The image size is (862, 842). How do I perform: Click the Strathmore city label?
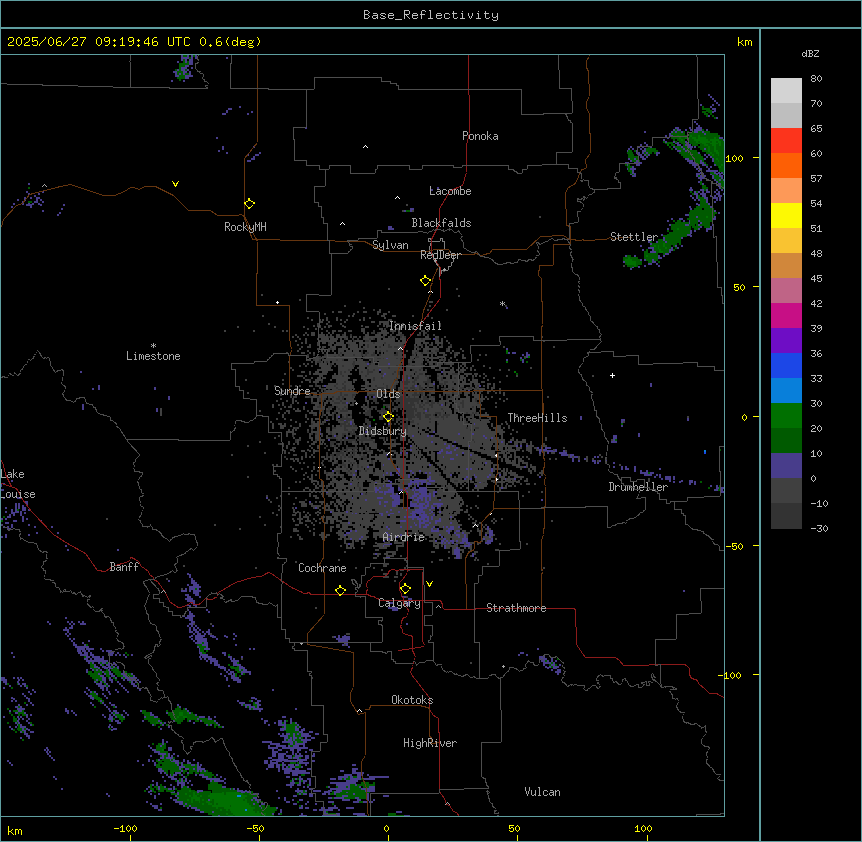click(x=516, y=608)
